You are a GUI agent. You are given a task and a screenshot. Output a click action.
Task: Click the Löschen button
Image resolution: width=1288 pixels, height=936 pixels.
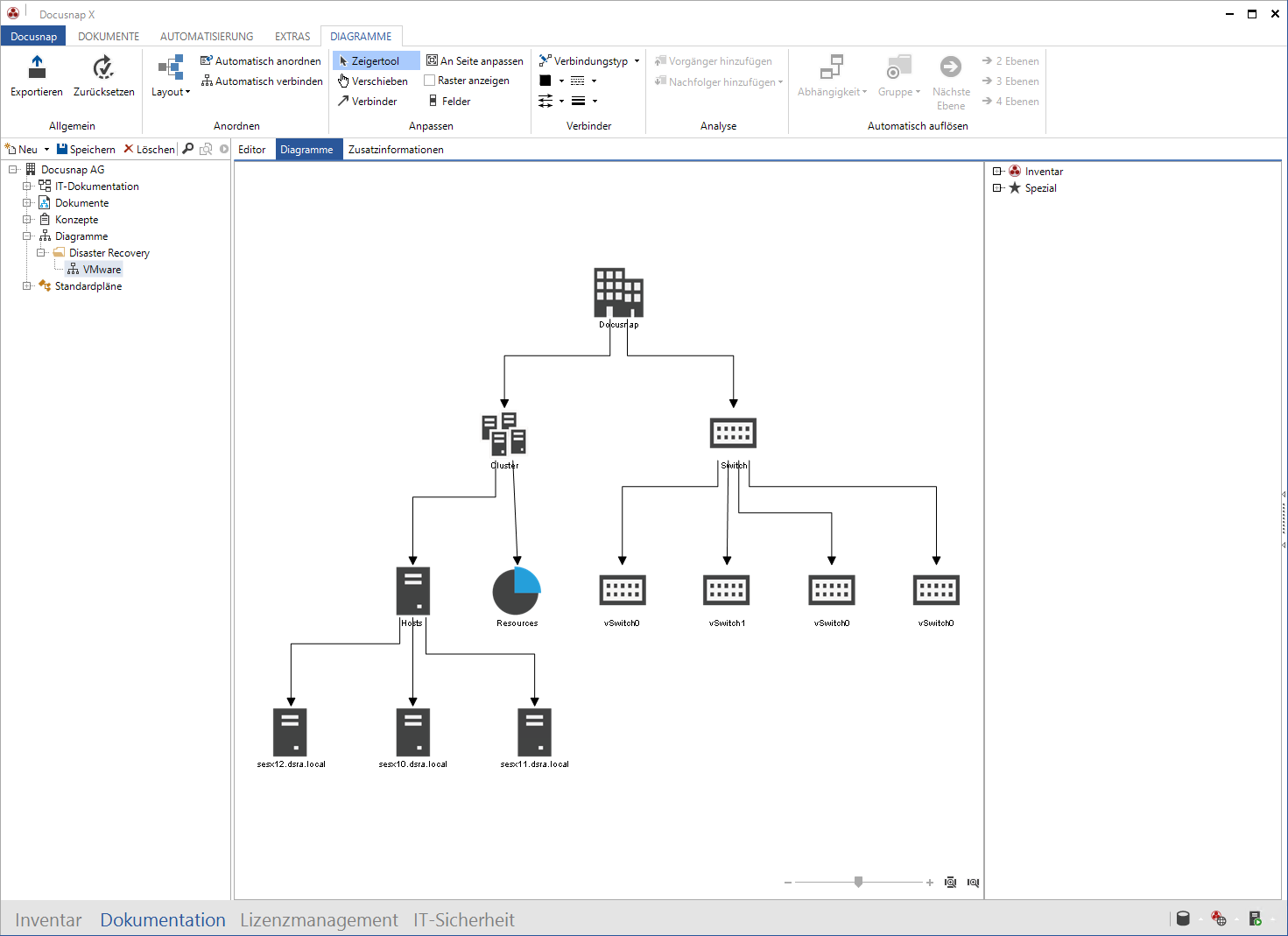pyautogui.click(x=149, y=150)
